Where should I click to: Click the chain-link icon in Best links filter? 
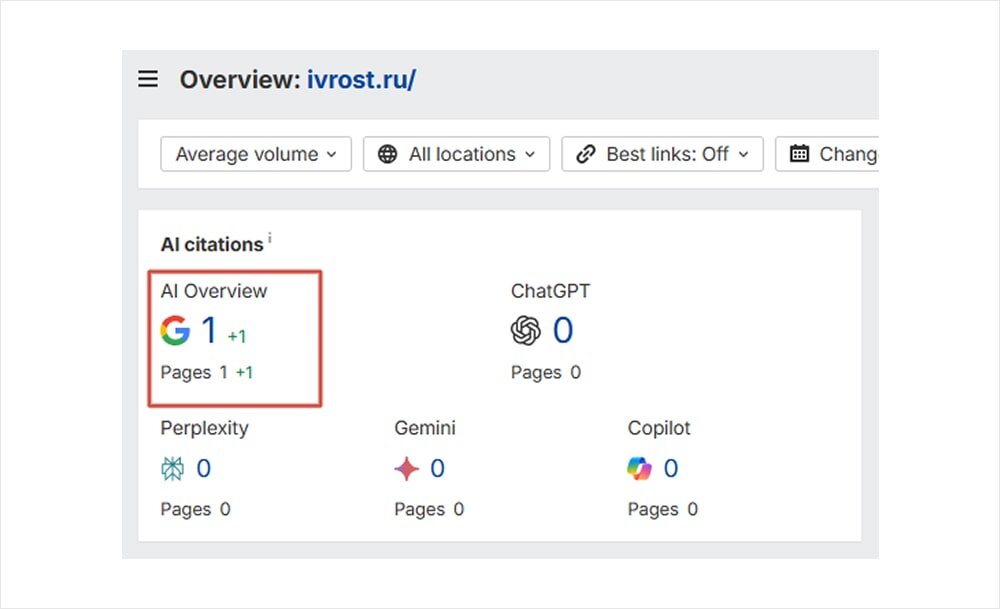585,154
